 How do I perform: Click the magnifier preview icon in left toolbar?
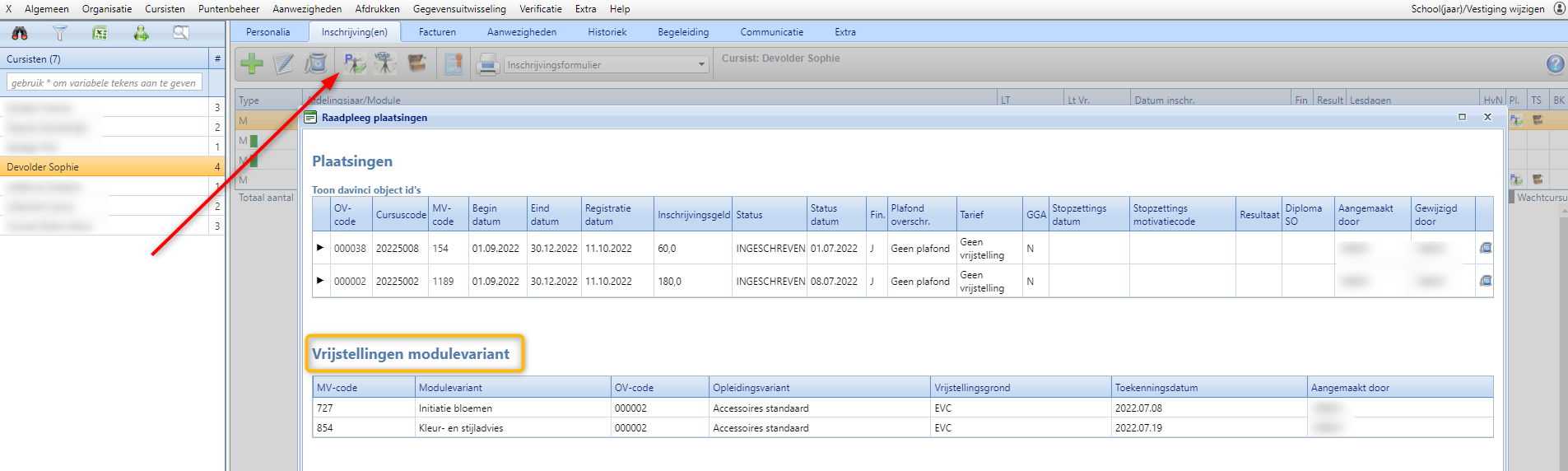(x=181, y=33)
